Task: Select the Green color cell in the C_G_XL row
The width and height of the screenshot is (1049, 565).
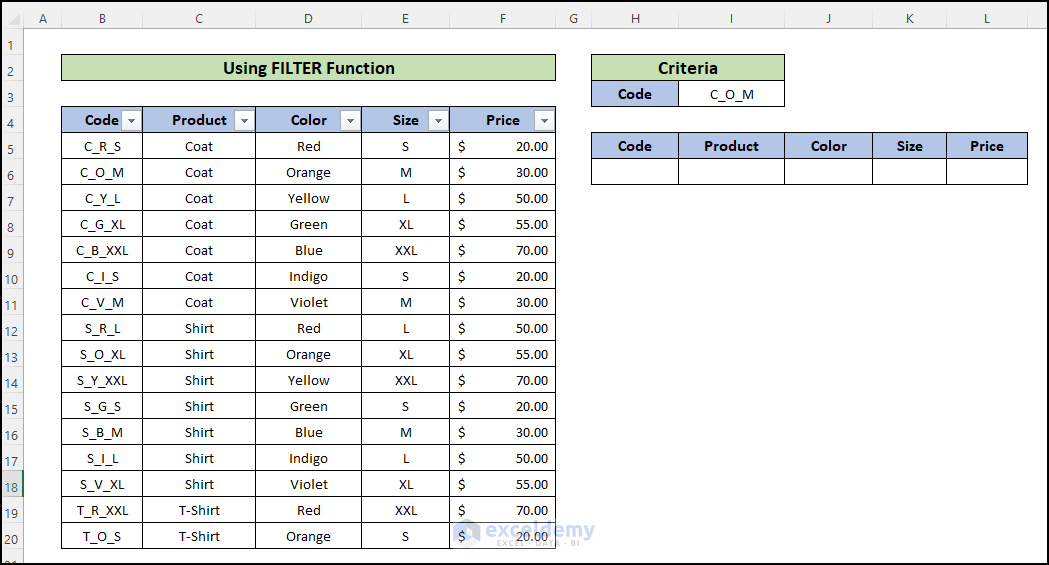Action: pyautogui.click(x=308, y=225)
